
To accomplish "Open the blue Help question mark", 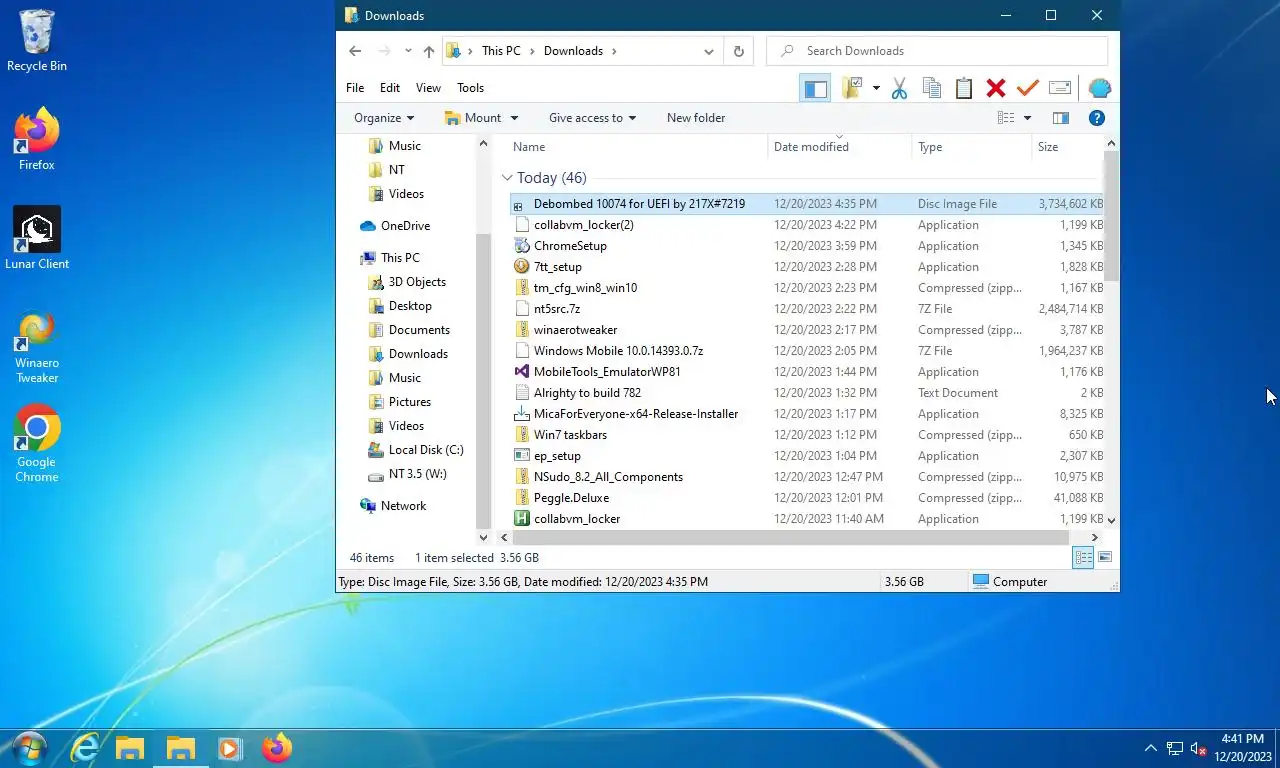I will [x=1096, y=118].
